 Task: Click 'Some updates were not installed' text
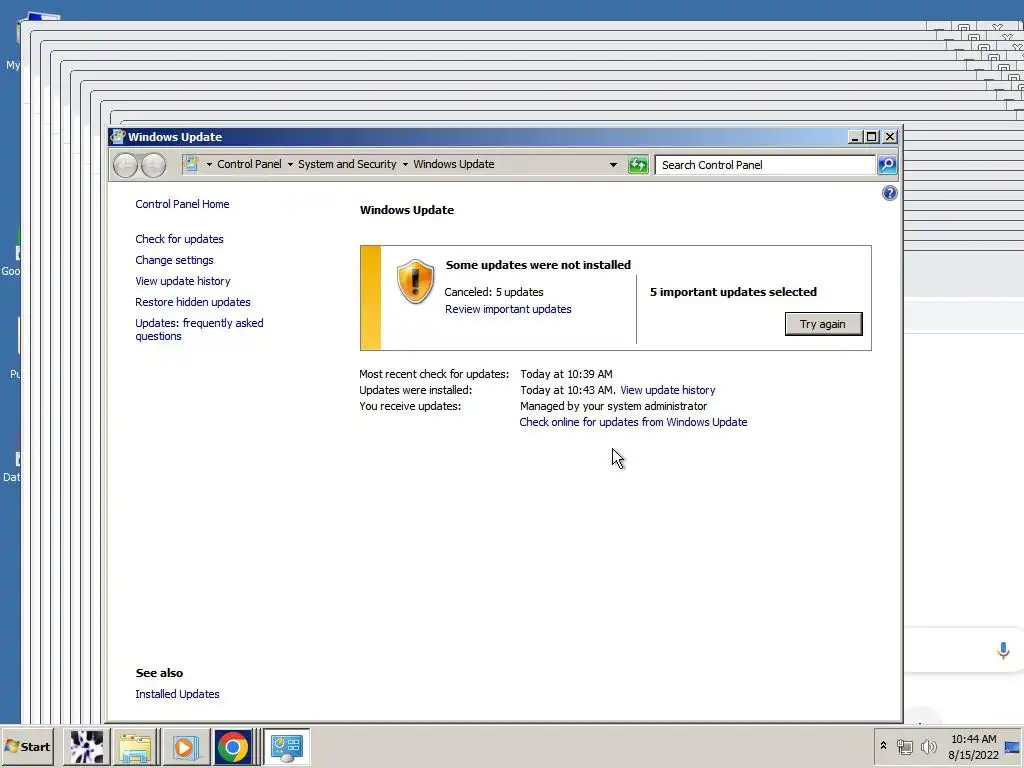(538, 264)
